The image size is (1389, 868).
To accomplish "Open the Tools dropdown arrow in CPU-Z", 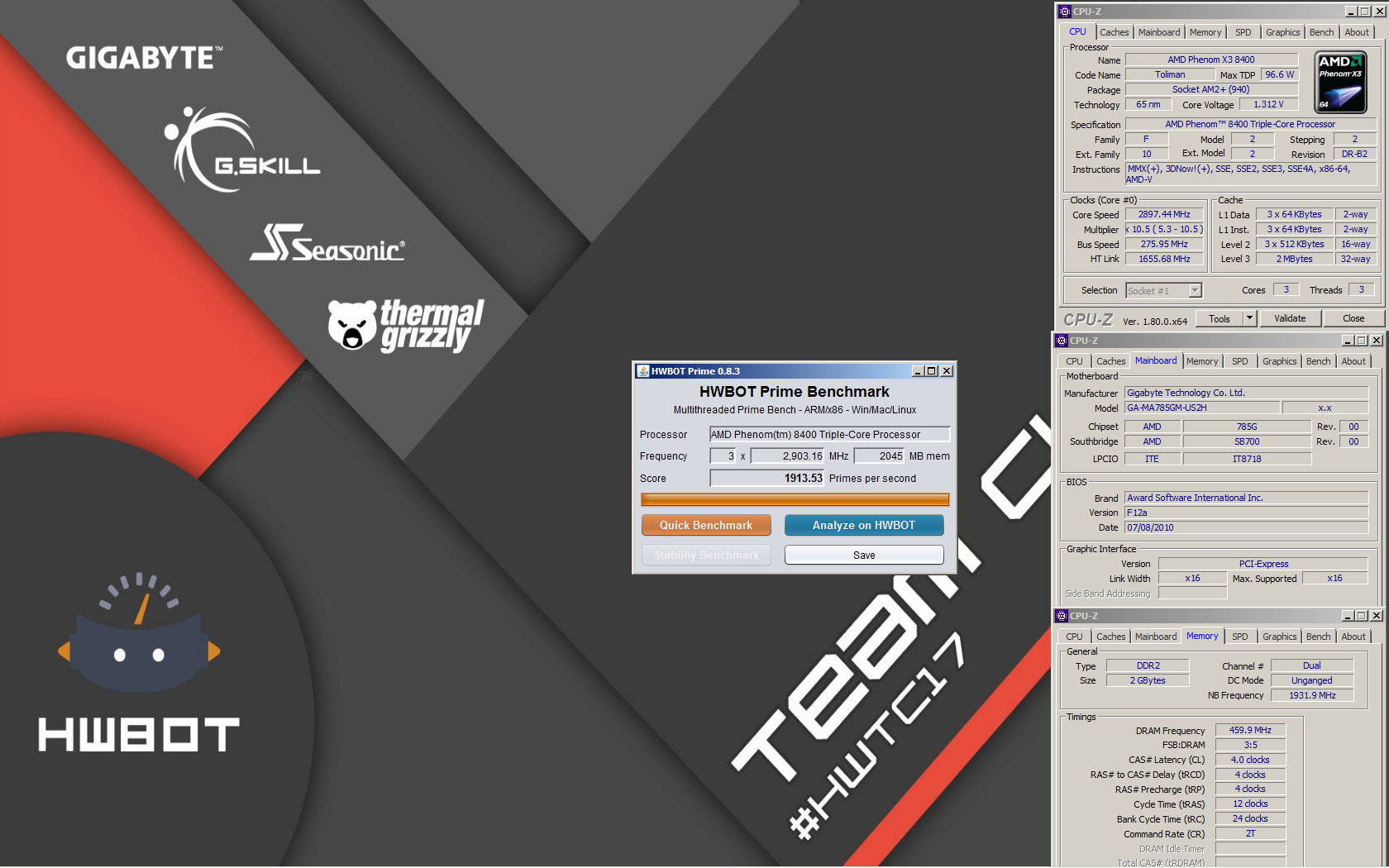I will (x=1250, y=318).
